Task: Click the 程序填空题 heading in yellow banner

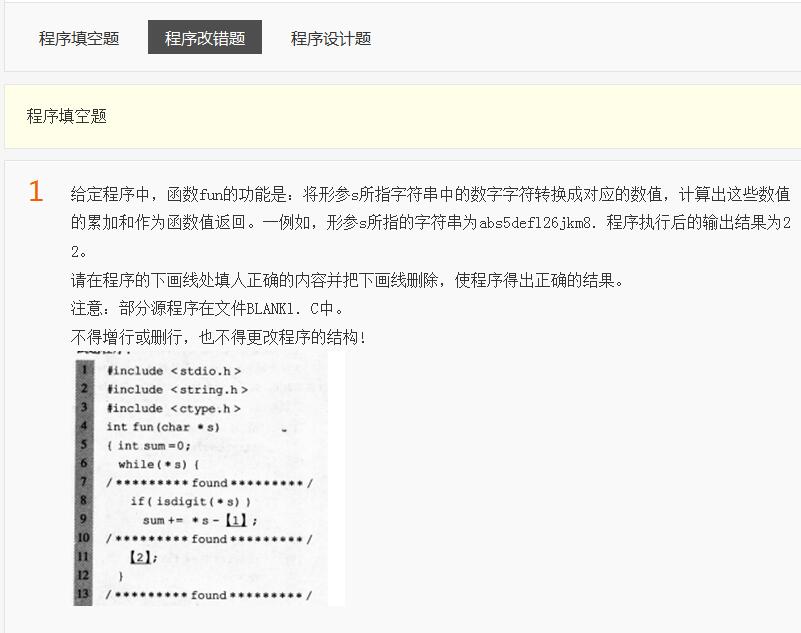Action: point(67,116)
